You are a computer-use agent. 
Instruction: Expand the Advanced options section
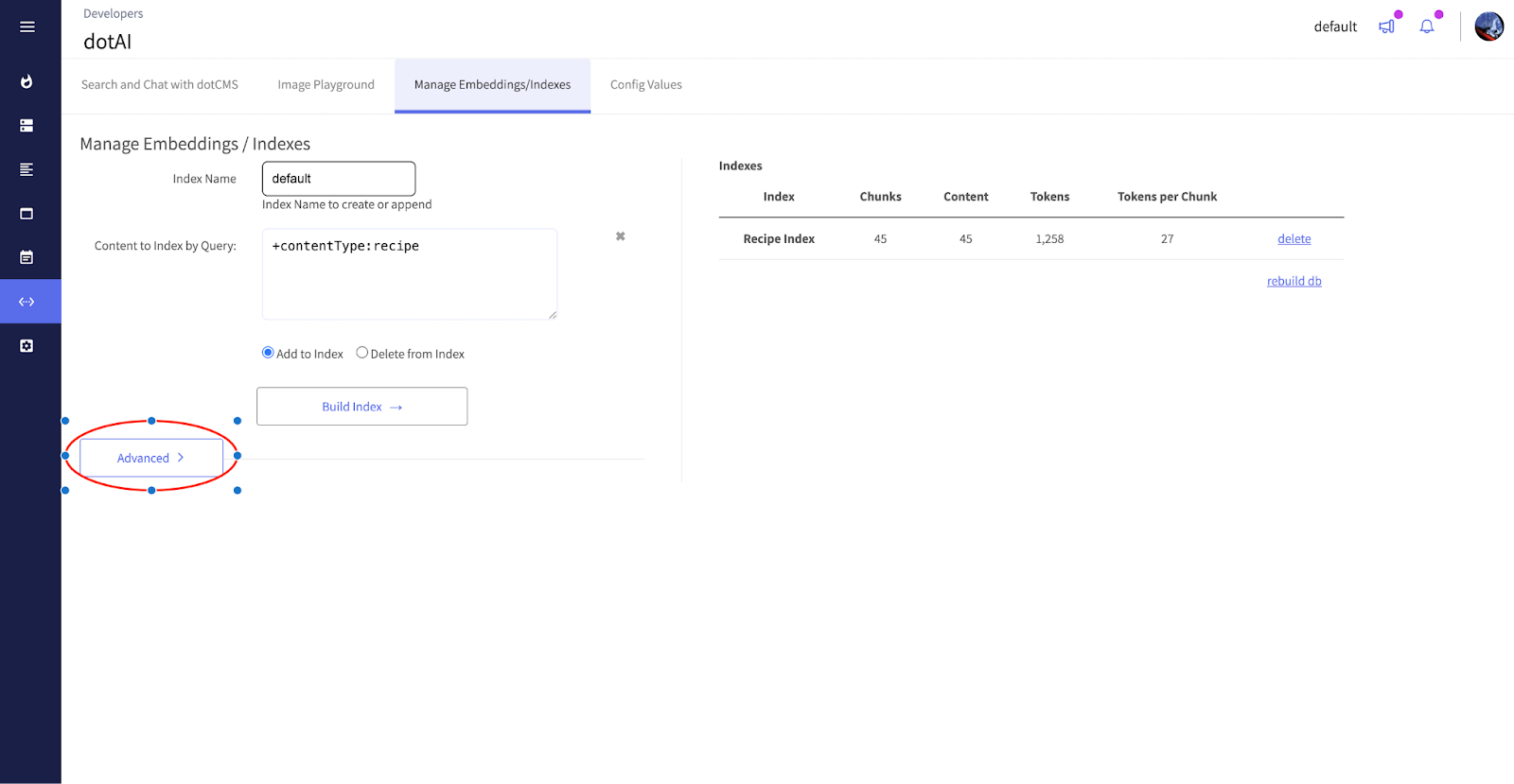tap(151, 458)
